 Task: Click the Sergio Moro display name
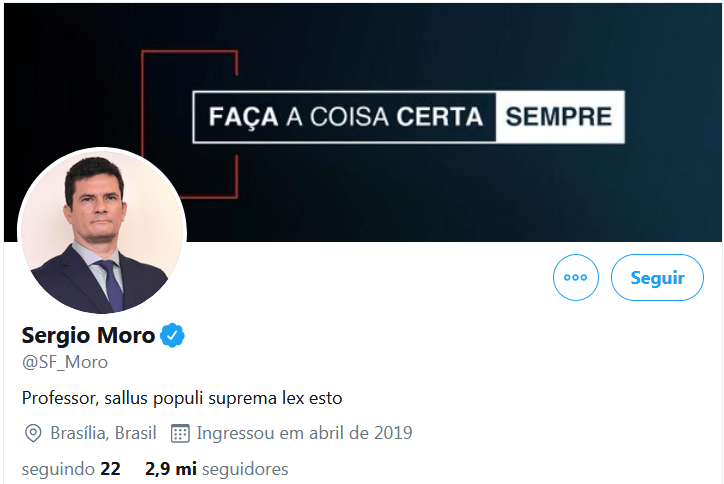(x=88, y=336)
